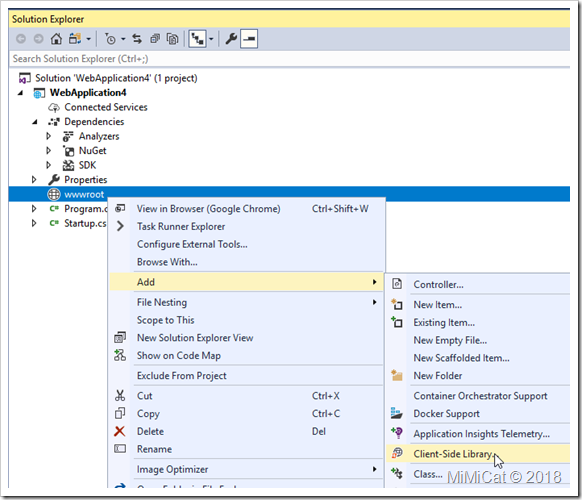Choose New Item... in the Add submenu
The height and width of the screenshot is (500, 582).
pyautogui.click(x=478, y=305)
